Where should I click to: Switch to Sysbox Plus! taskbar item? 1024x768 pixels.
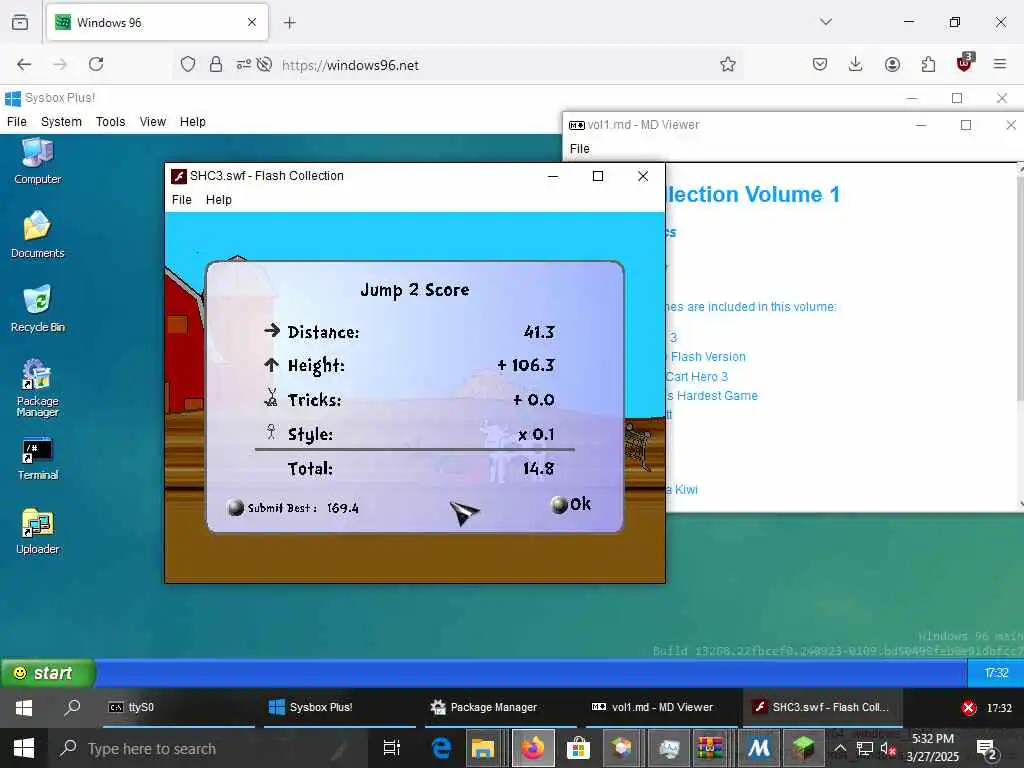(340, 707)
